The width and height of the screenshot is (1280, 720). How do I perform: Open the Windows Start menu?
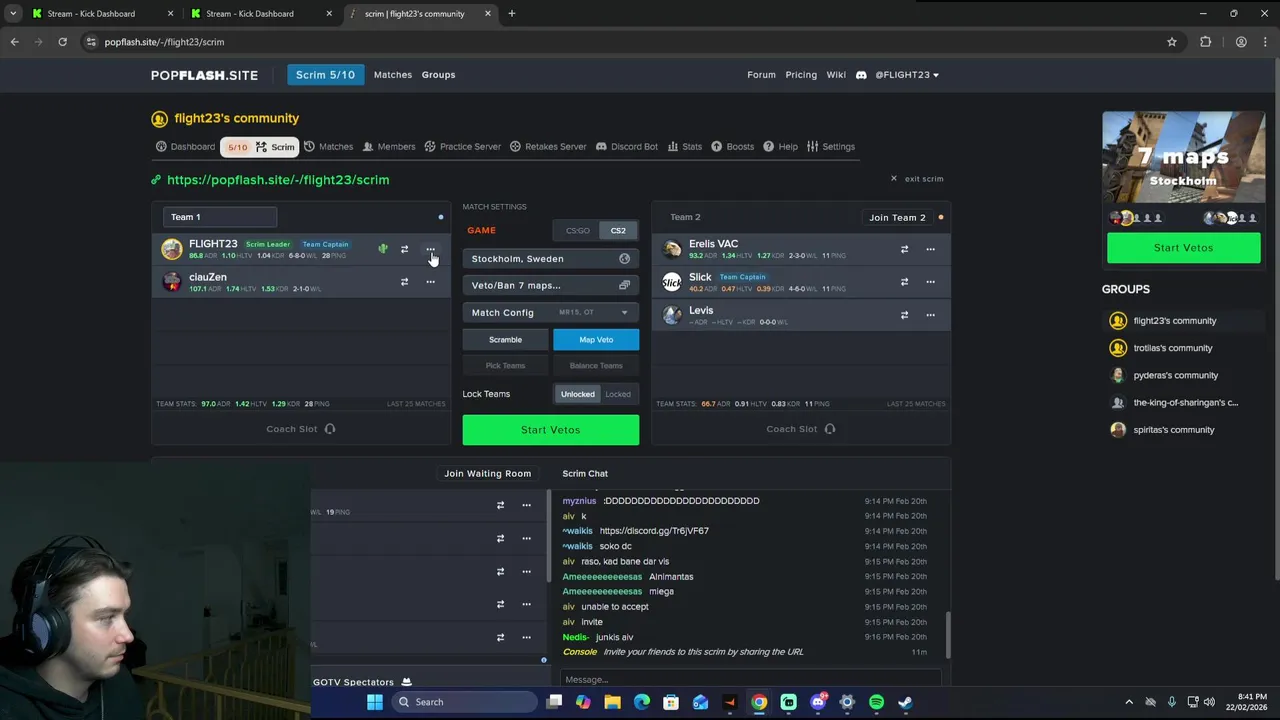click(375, 702)
